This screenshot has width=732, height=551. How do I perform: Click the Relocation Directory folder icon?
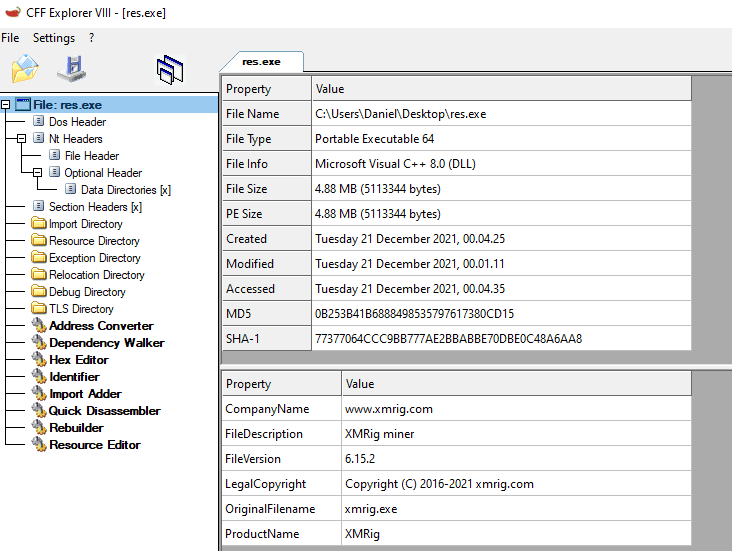(x=39, y=274)
